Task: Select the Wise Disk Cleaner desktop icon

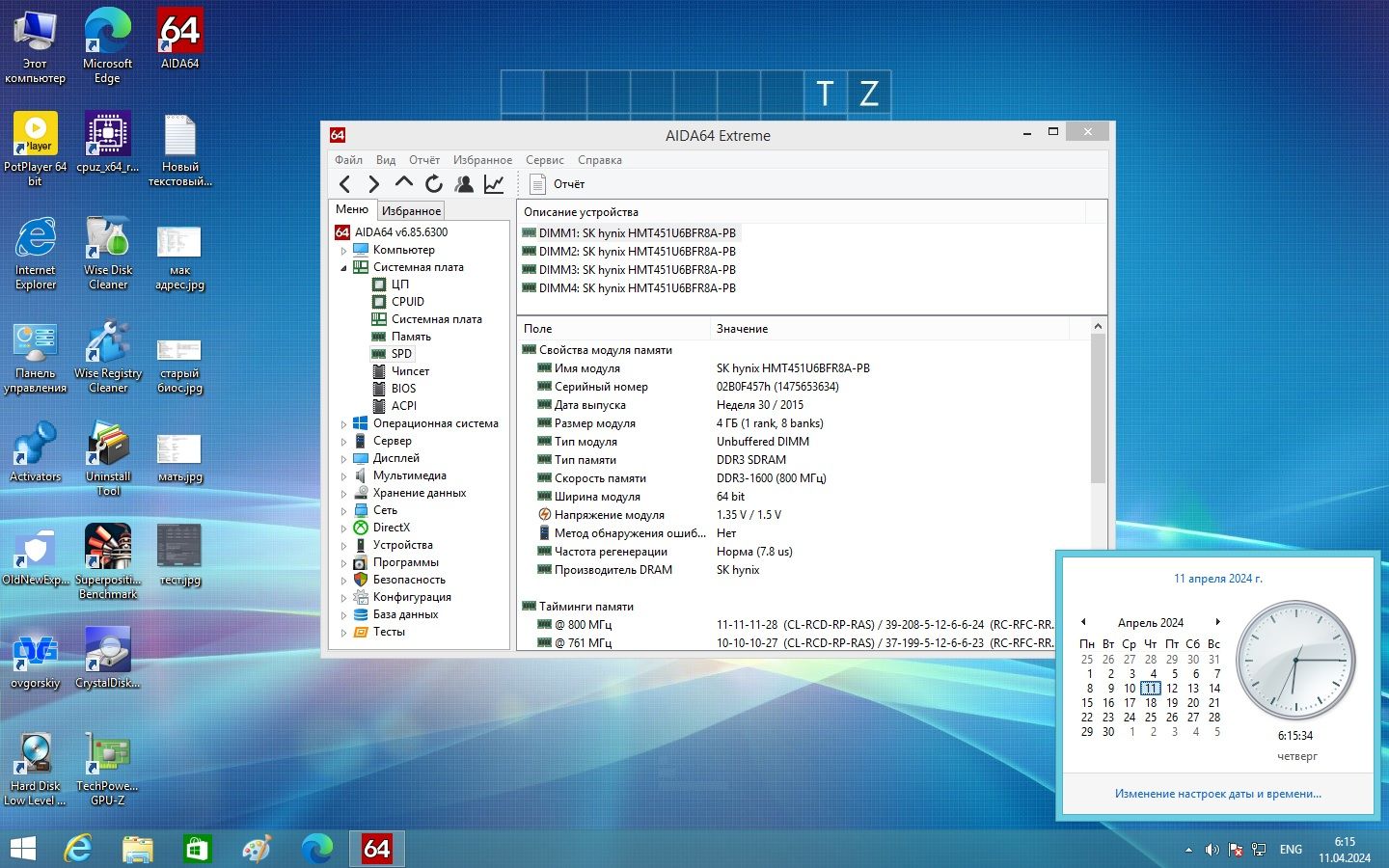Action: [x=107, y=252]
